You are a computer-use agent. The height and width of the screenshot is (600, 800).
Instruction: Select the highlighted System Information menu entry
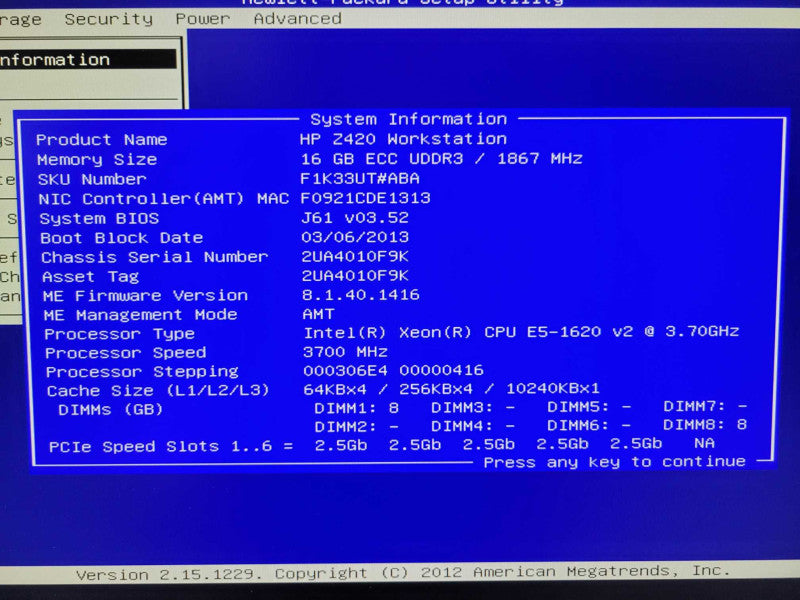click(x=88, y=60)
